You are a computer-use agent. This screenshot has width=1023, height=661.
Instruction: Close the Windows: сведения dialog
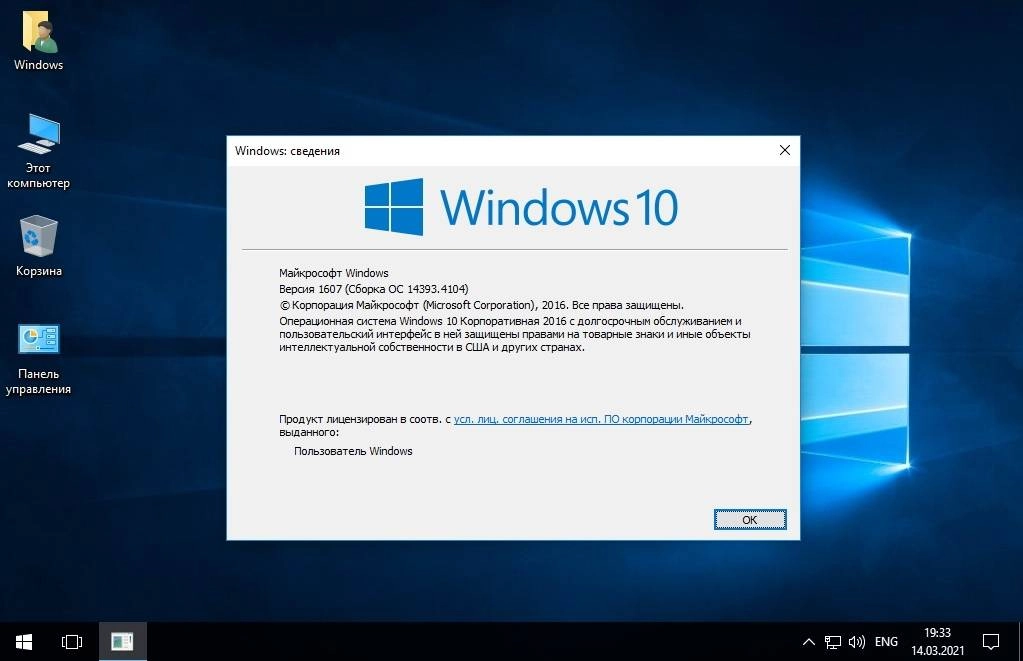tap(785, 151)
